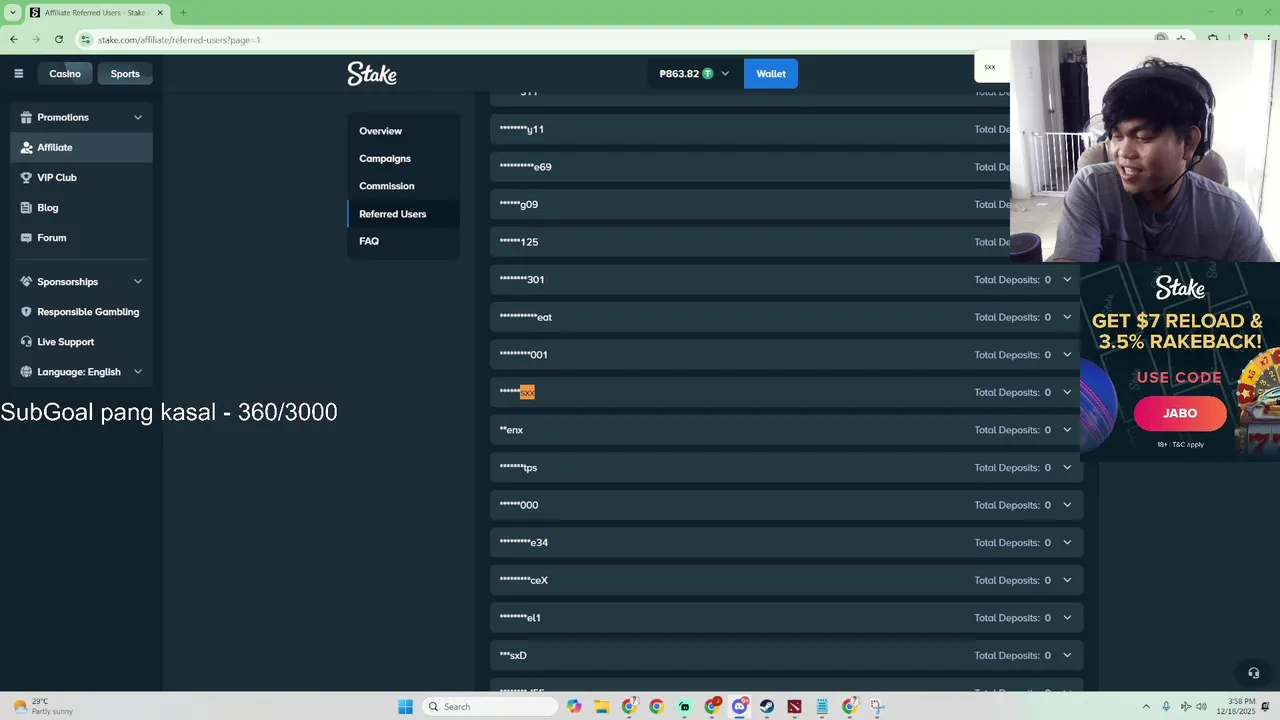Expand the Sponsorships submenu chevron
The height and width of the screenshot is (720, 1280).
[x=138, y=282]
